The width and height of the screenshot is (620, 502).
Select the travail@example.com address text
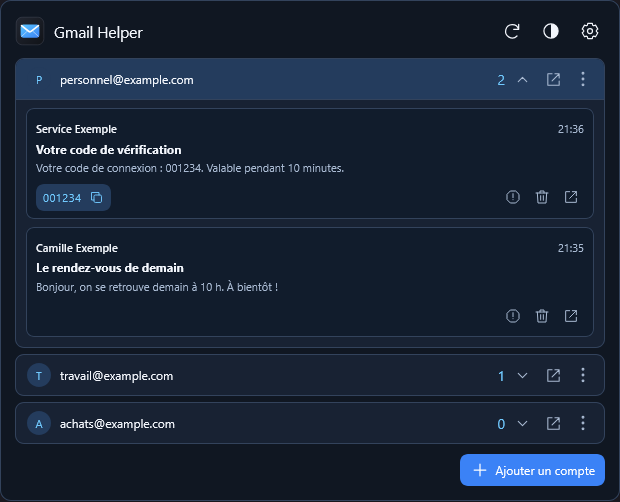click(116, 376)
